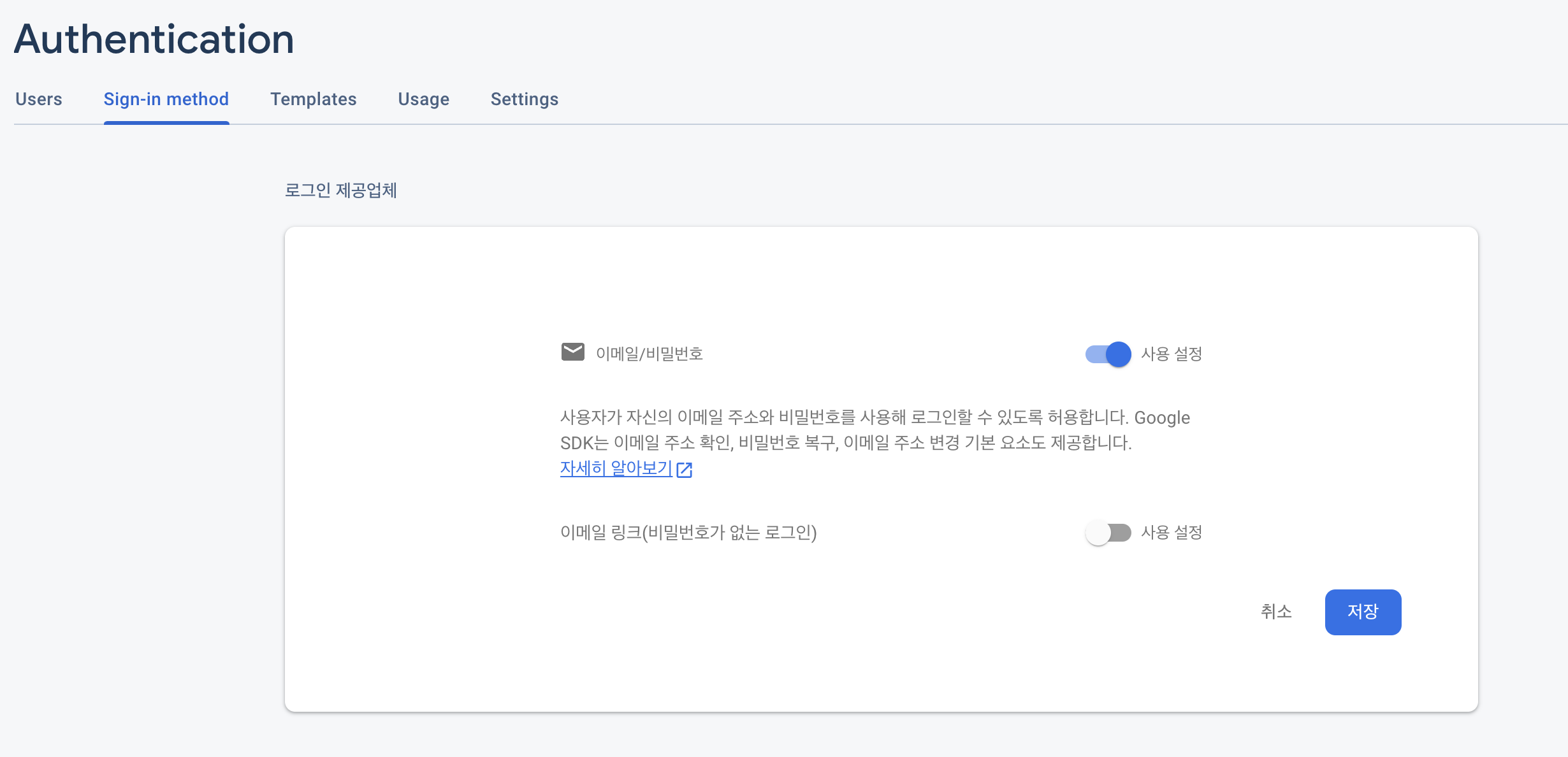Viewport: 1568px width, 757px height.
Task: Go to the Usage tab
Action: [424, 99]
